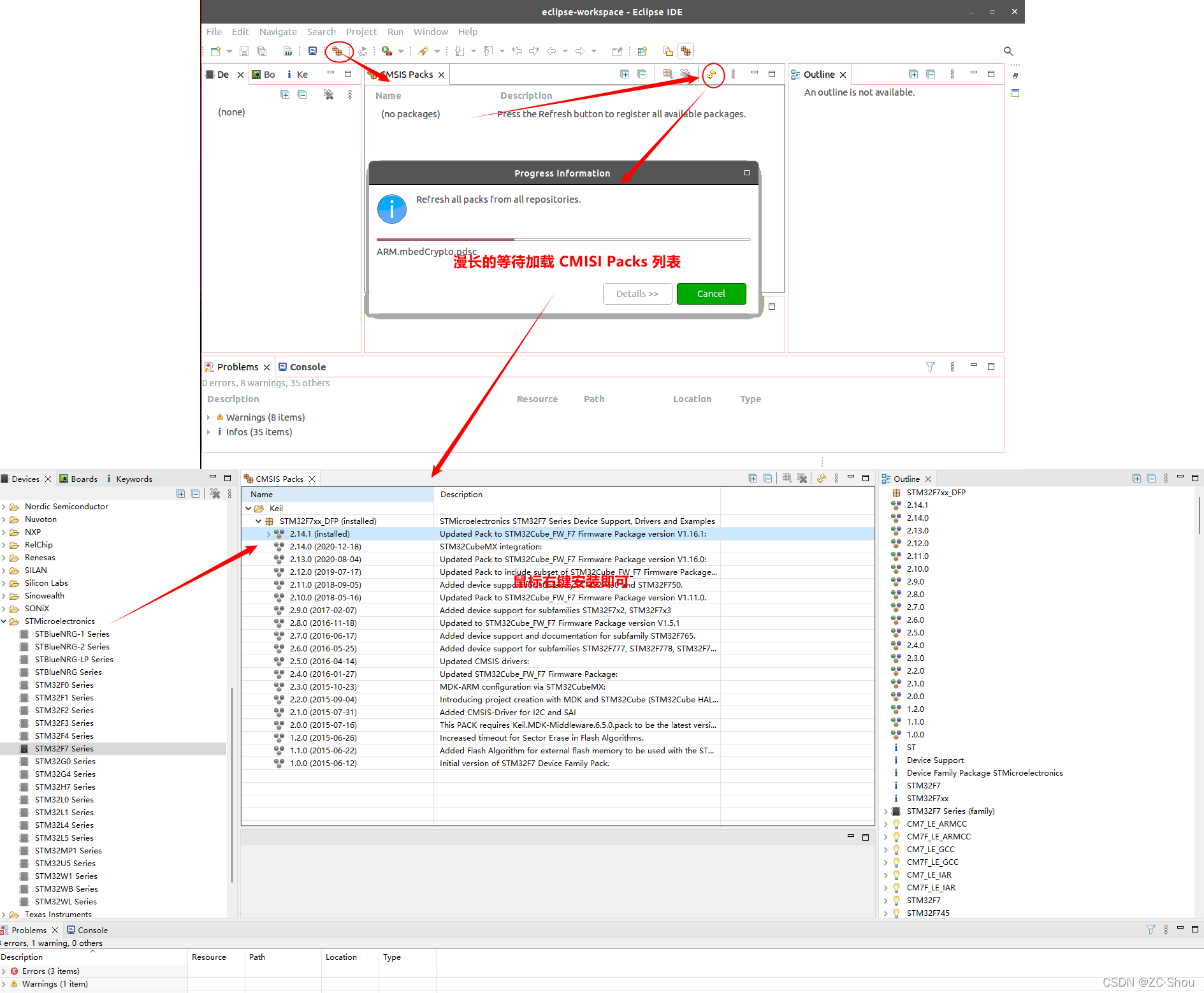Viewport: 1204px width, 993px height.
Task: Open the view menu of the empty CMSIS Packs view
Action: [733, 75]
